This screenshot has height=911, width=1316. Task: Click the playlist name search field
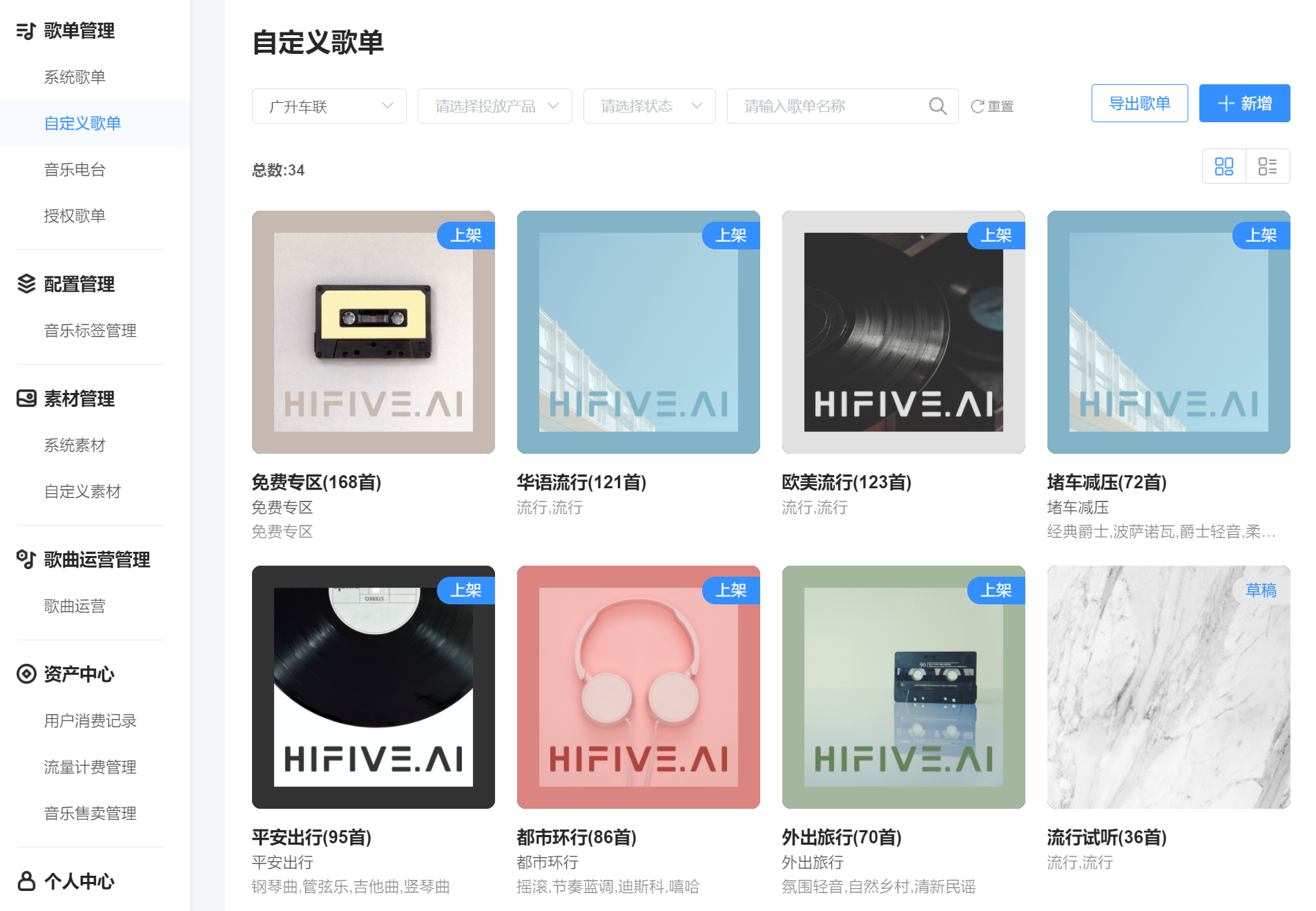tap(822, 106)
